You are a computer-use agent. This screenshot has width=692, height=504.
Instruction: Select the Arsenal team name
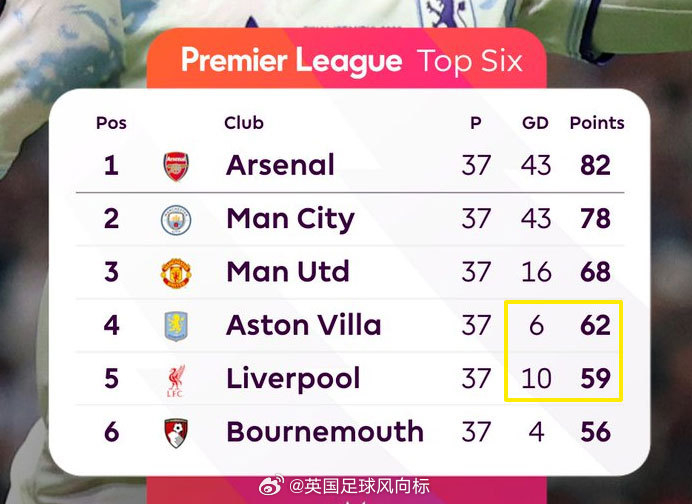tap(280, 165)
